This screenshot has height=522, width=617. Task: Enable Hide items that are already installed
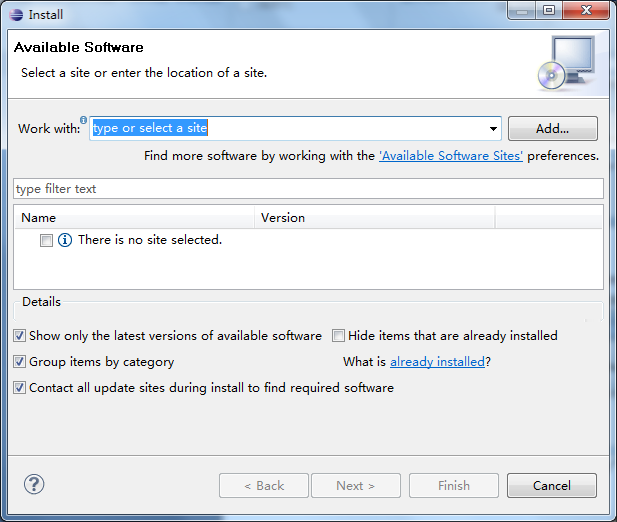click(339, 336)
